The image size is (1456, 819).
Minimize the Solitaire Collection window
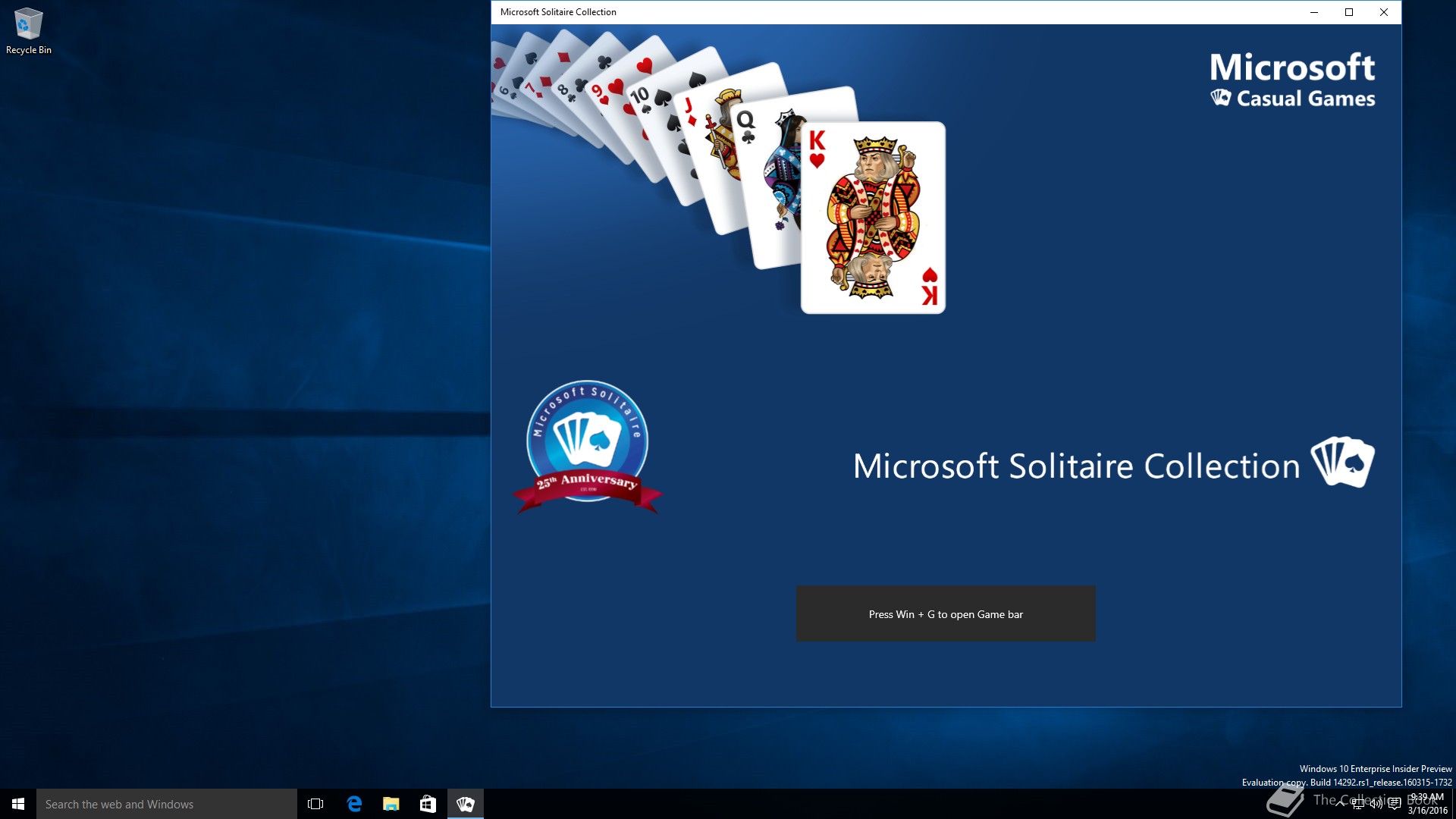[1314, 12]
